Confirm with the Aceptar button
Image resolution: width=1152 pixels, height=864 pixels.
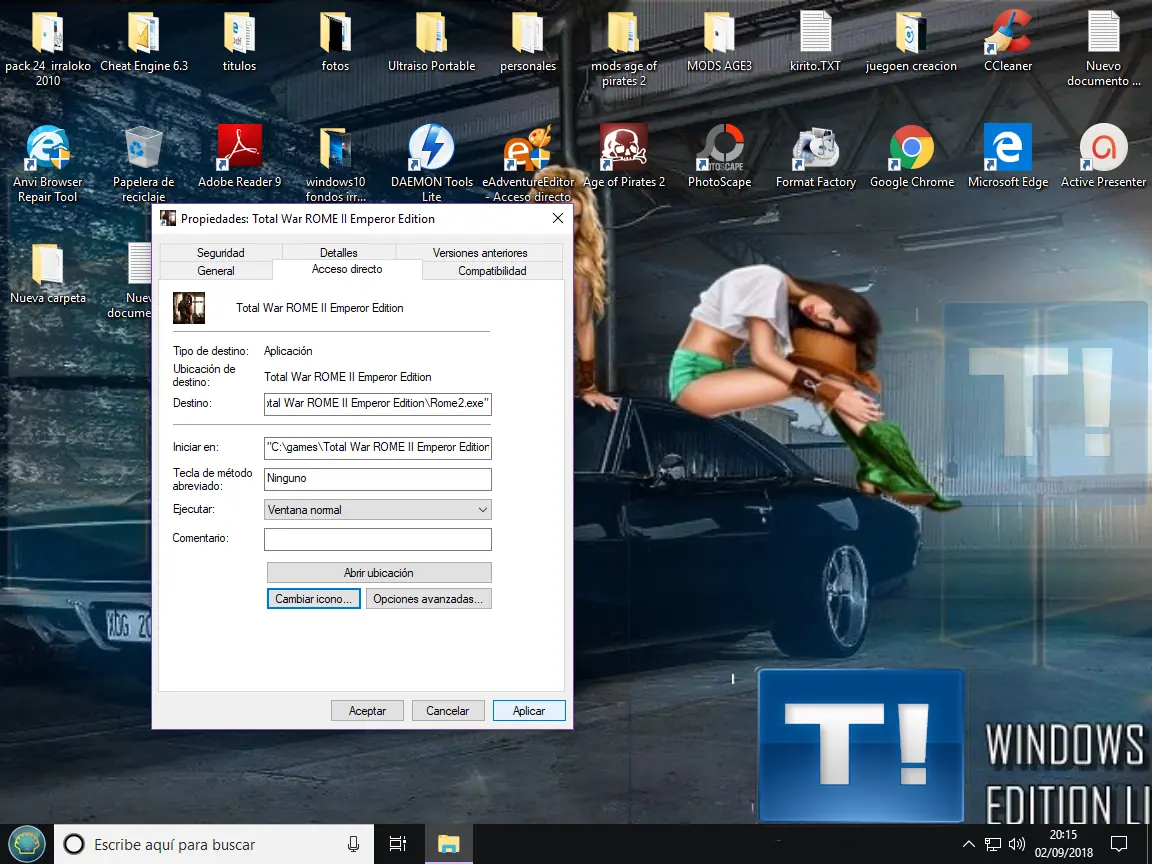pos(367,710)
